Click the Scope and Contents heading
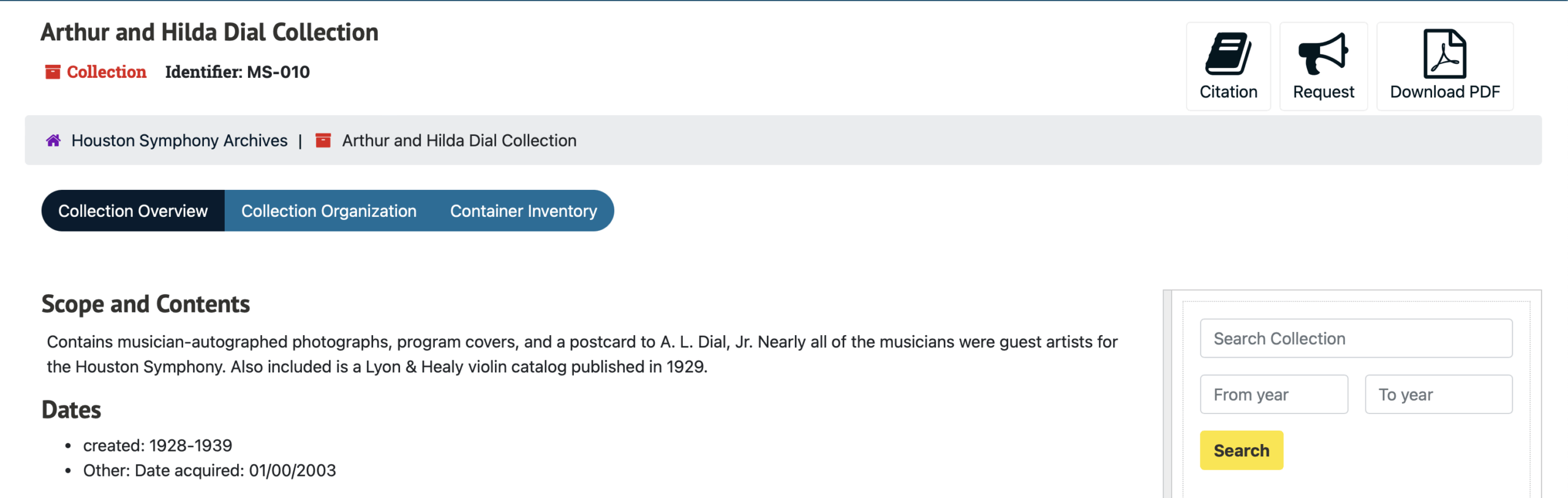Image resolution: width=1568 pixels, height=498 pixels. (146, 304)
